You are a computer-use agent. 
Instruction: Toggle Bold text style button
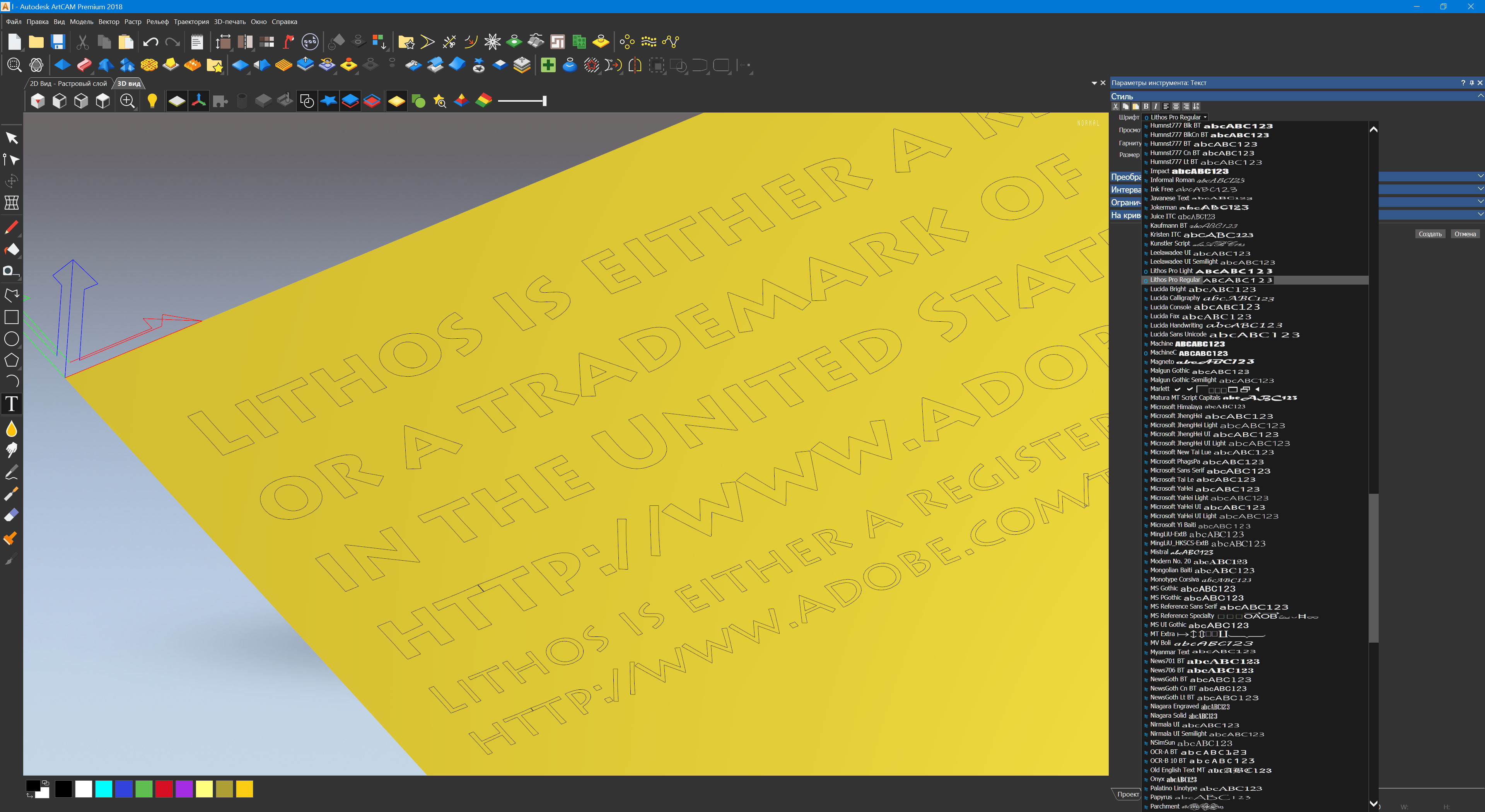click(1146, 106)
